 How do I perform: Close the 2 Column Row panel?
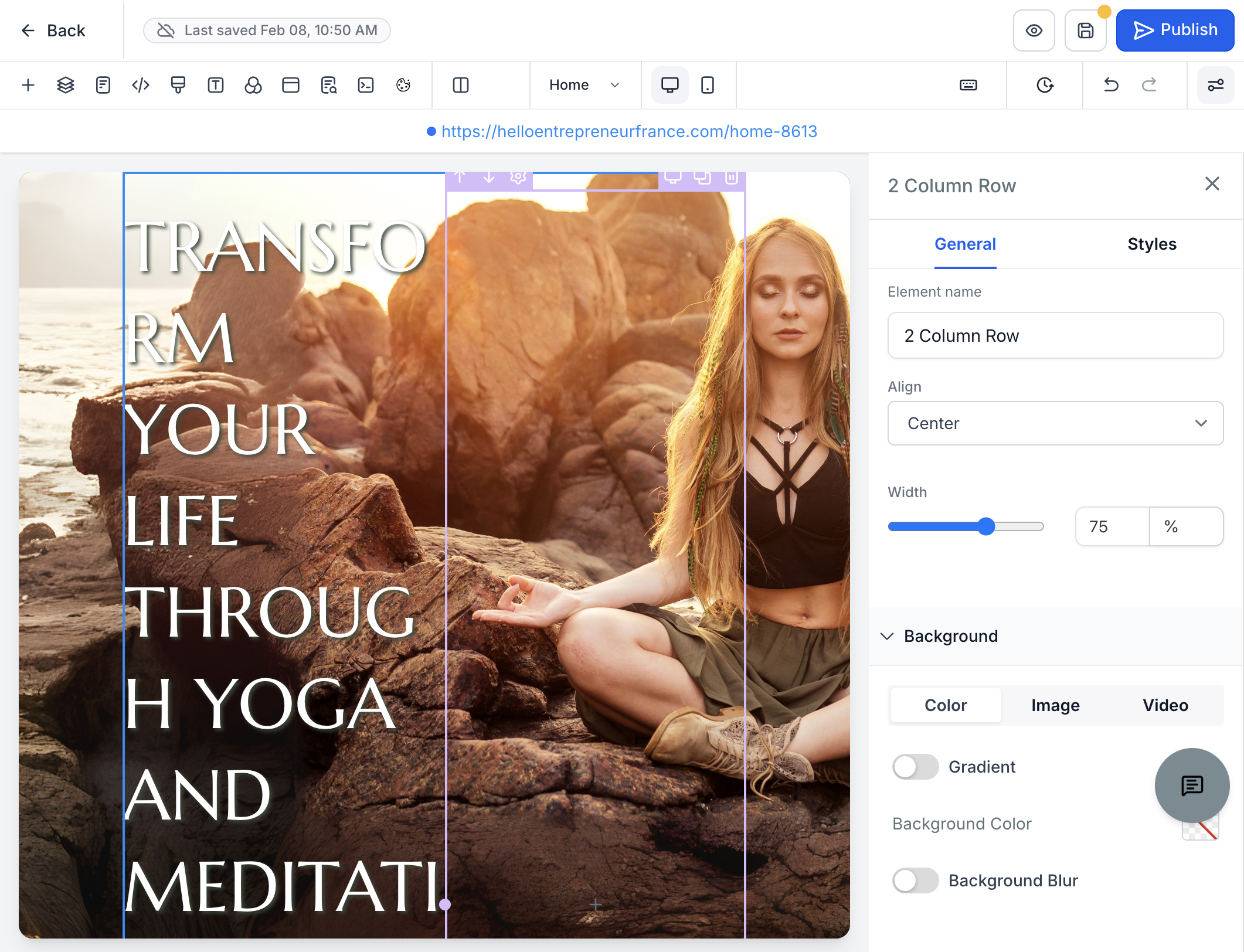click(1212, 184)
